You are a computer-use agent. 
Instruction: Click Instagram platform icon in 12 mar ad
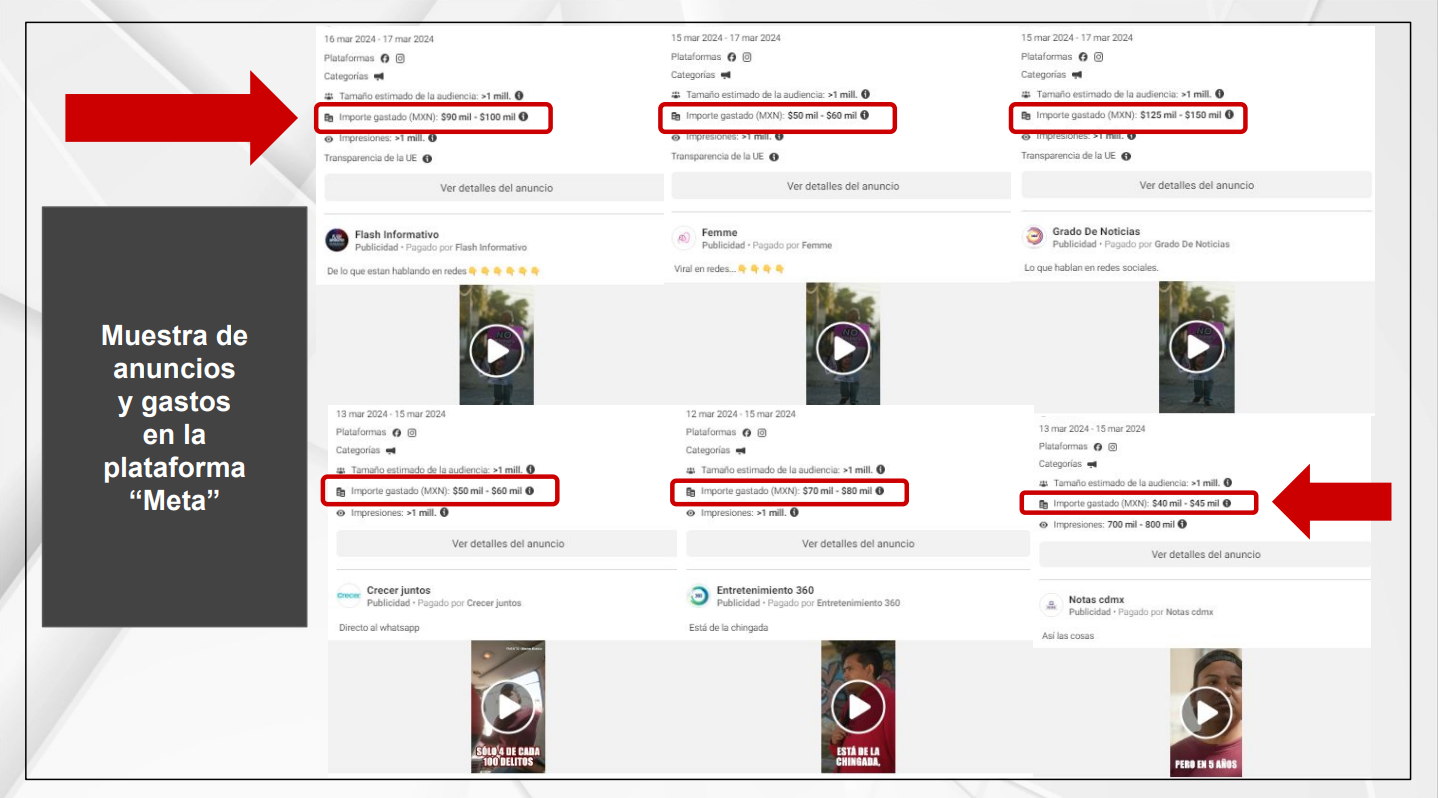tap(762, 432)
